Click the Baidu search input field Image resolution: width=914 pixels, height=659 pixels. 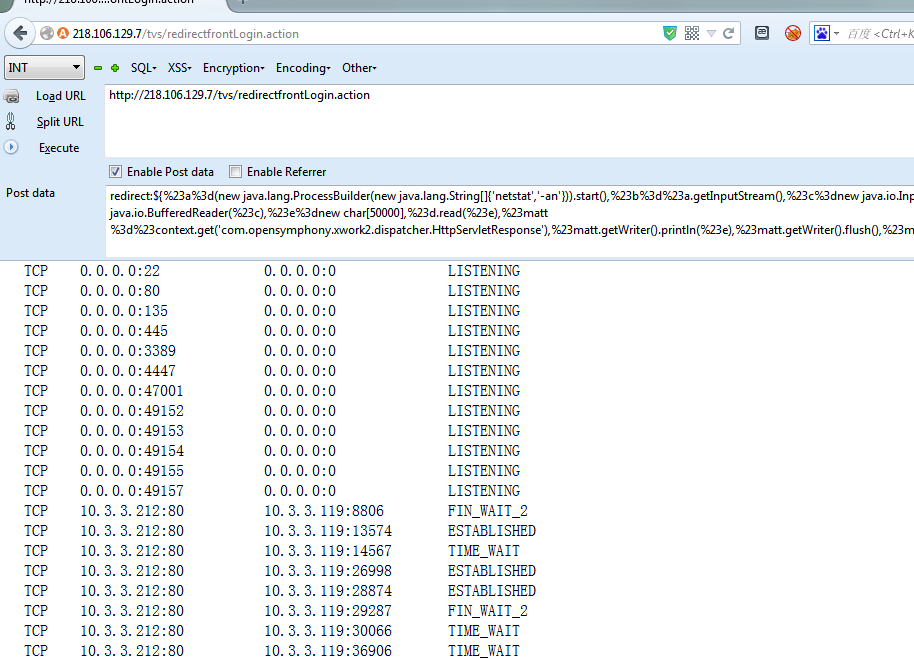point(879,34)
